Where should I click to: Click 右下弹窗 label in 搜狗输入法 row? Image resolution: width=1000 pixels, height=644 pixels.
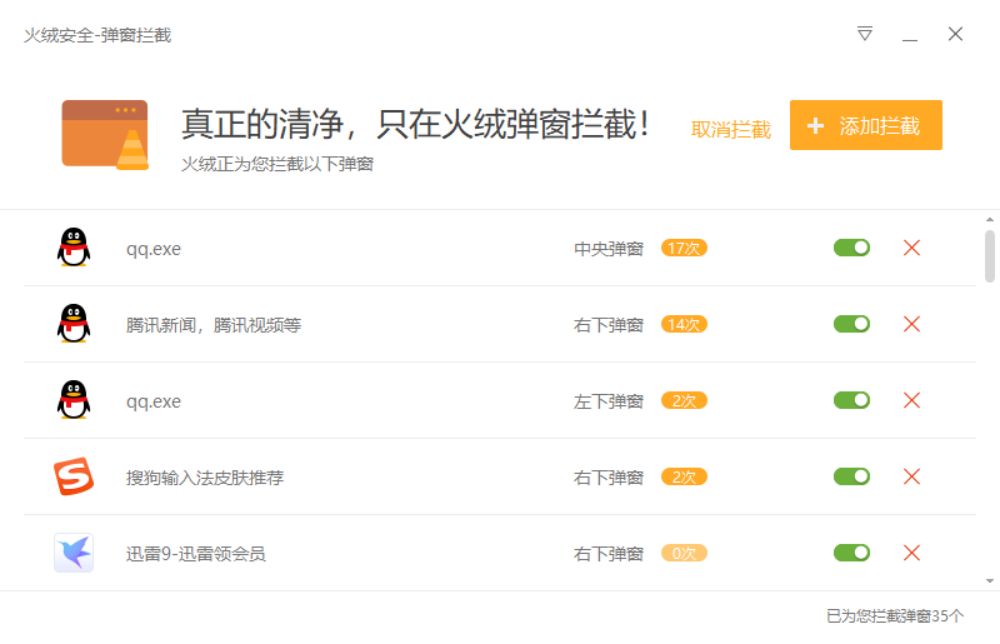[x=608, y=478]
